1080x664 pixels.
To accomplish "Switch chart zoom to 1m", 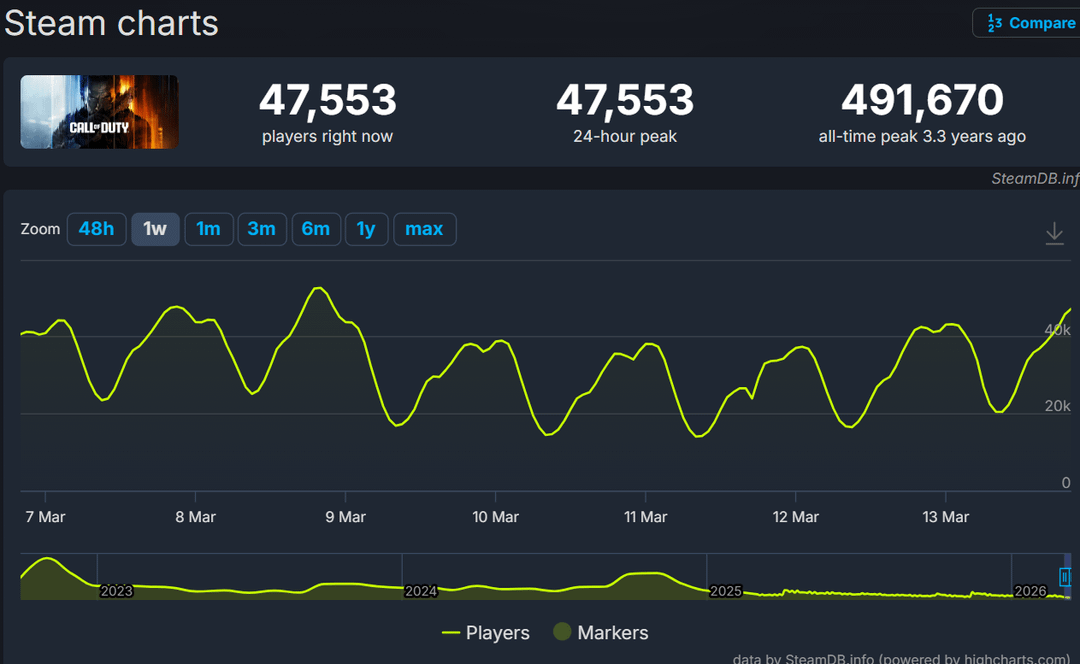I will 208,229.
